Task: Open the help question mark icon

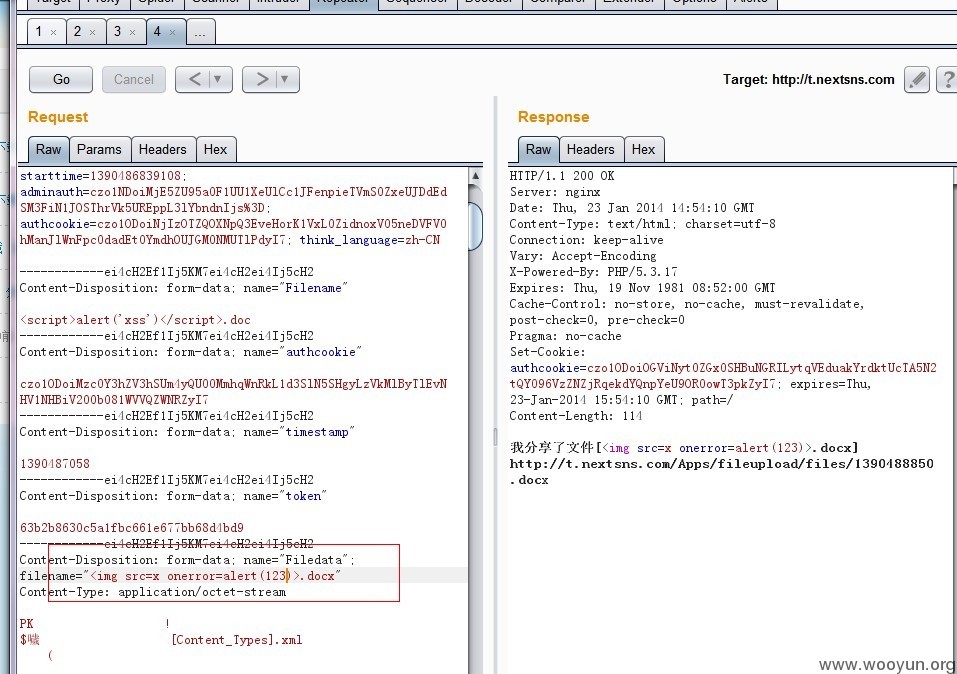Action: coord(948,79)
